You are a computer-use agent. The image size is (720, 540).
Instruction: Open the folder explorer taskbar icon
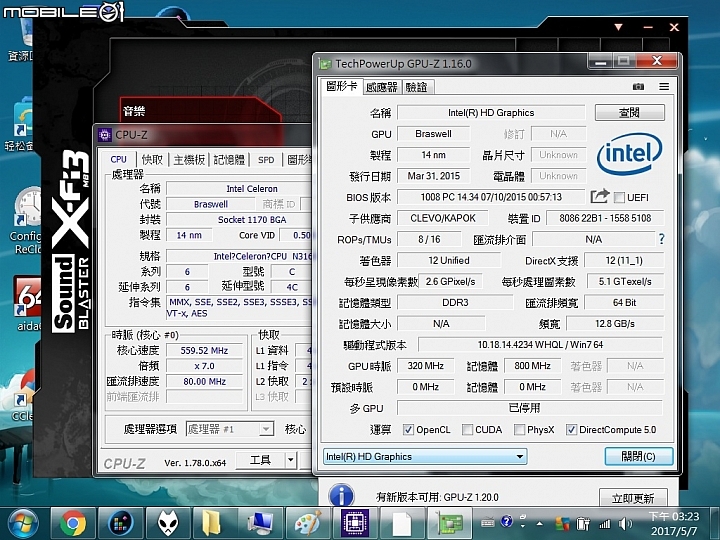tap(214, 523)
